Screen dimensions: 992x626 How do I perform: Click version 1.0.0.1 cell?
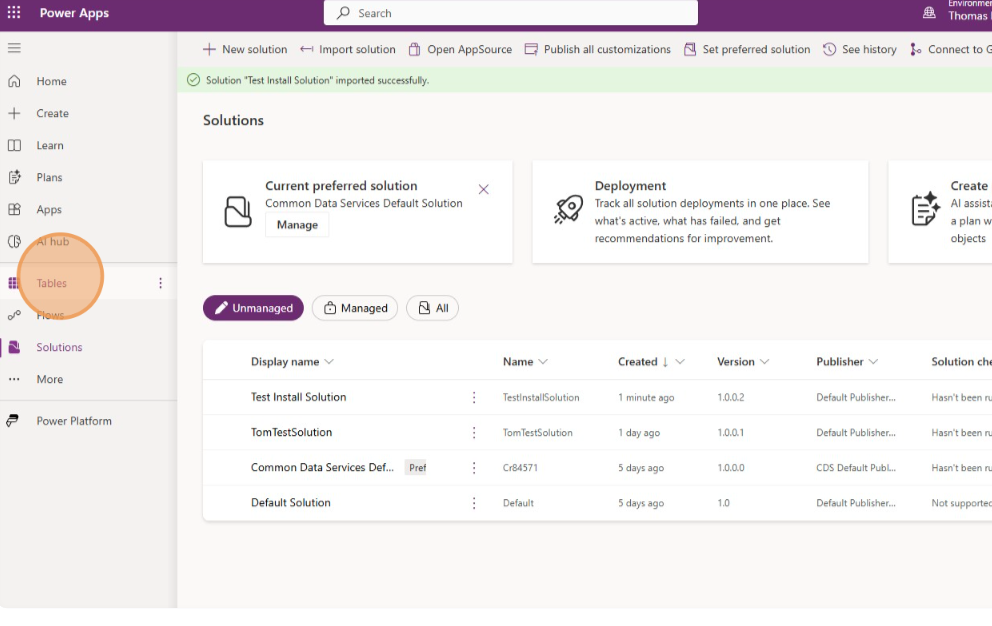(x=731, y=433)
